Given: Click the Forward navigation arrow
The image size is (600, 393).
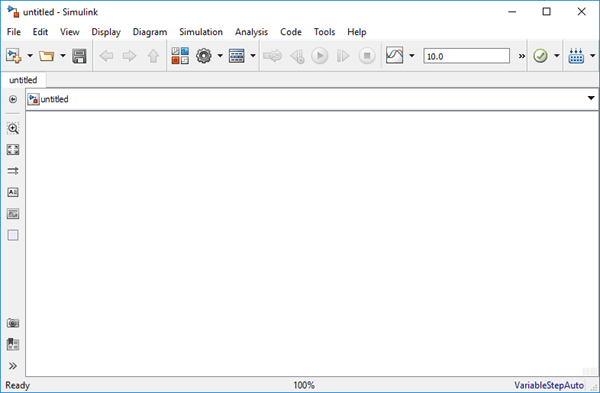Looking at the screenshot, I should click(x=129, y=56).
